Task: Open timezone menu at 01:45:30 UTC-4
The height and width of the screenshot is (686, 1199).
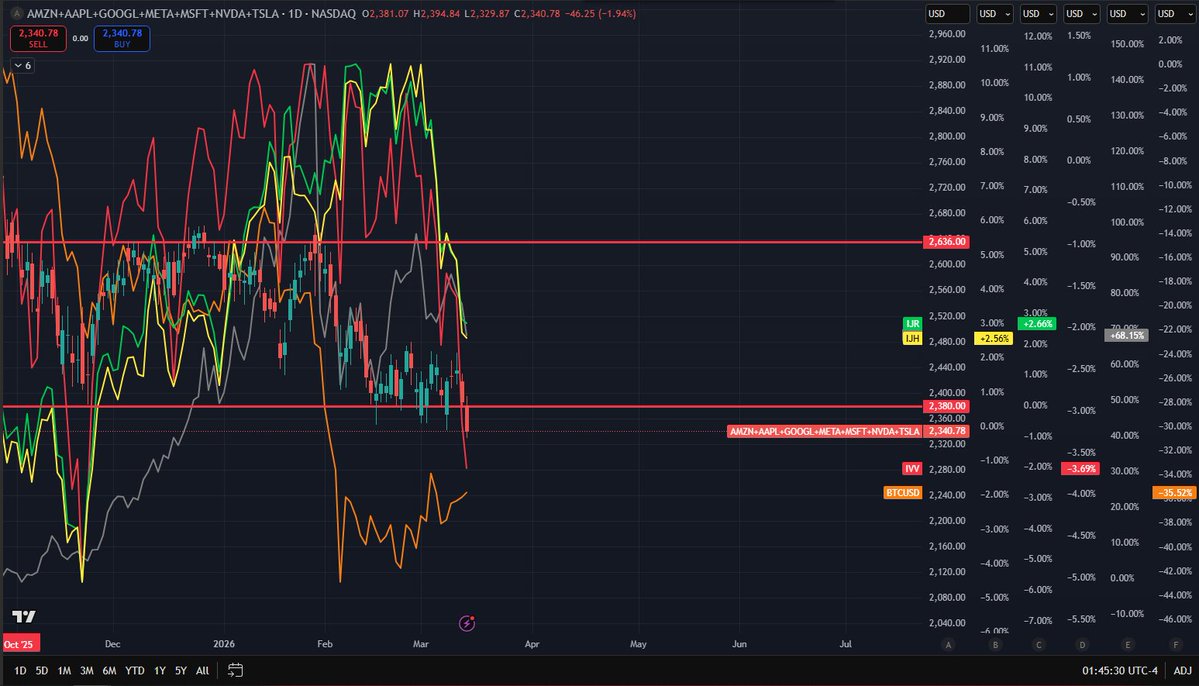Action: [x=1119, y=671]
